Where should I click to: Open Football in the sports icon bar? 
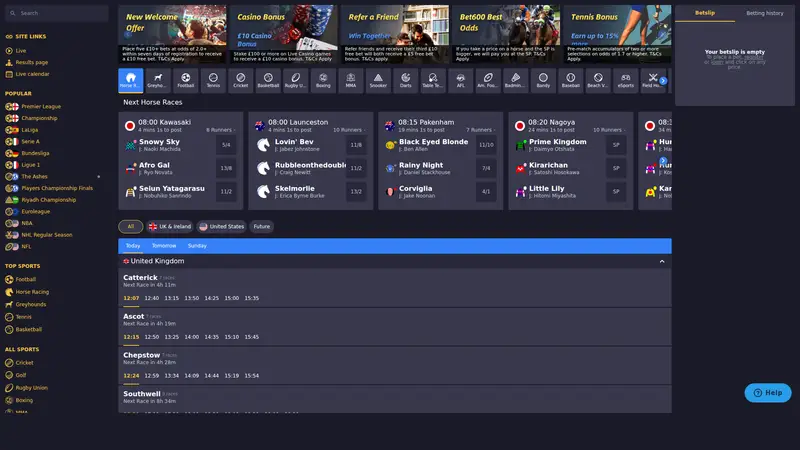point(186,81)
